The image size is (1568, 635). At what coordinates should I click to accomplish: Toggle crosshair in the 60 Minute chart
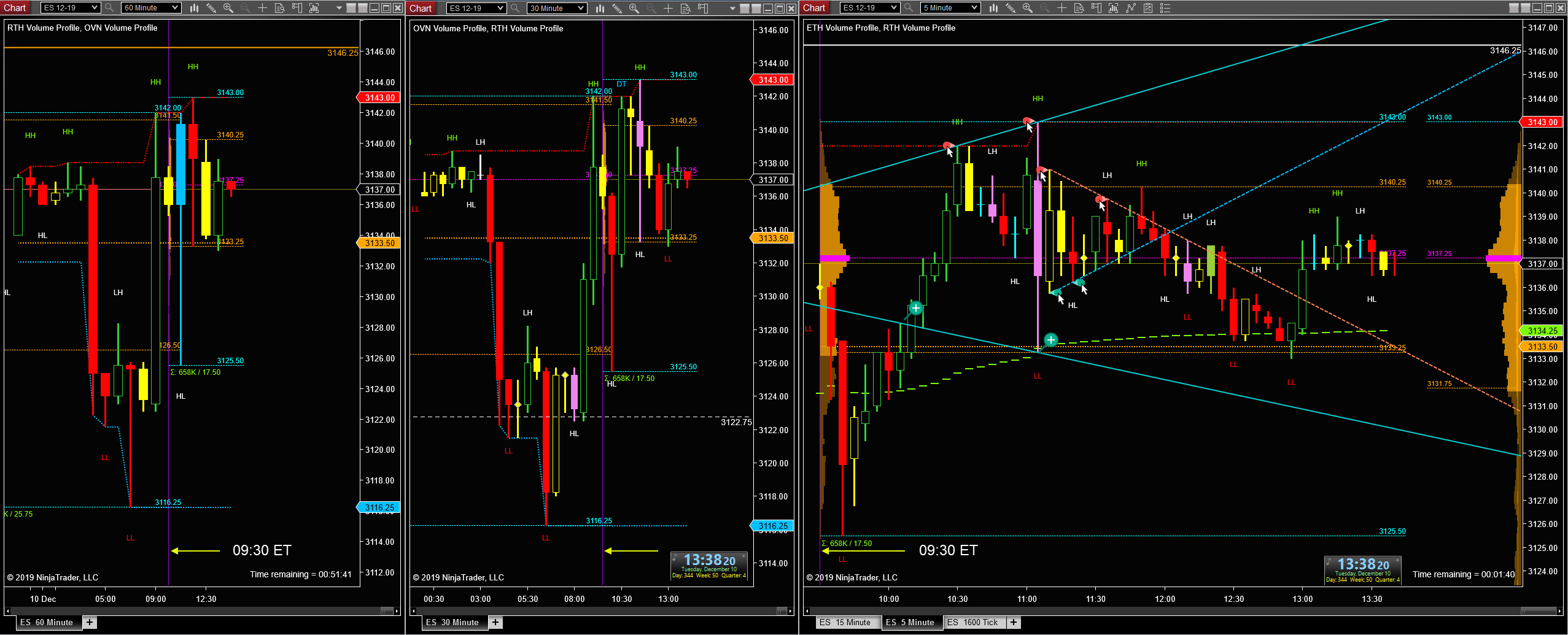click(x=262, y=8)
